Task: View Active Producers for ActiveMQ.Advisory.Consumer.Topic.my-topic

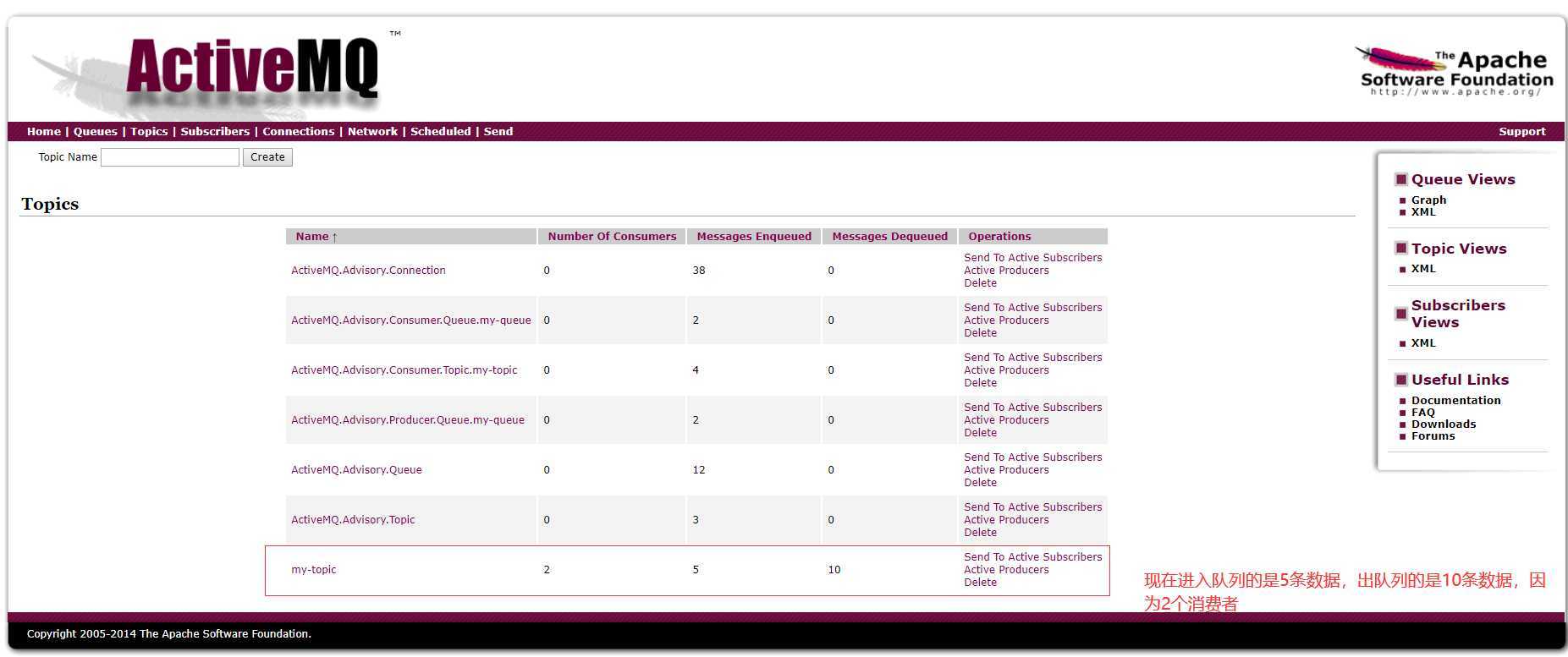Action: click(1006, 370)
